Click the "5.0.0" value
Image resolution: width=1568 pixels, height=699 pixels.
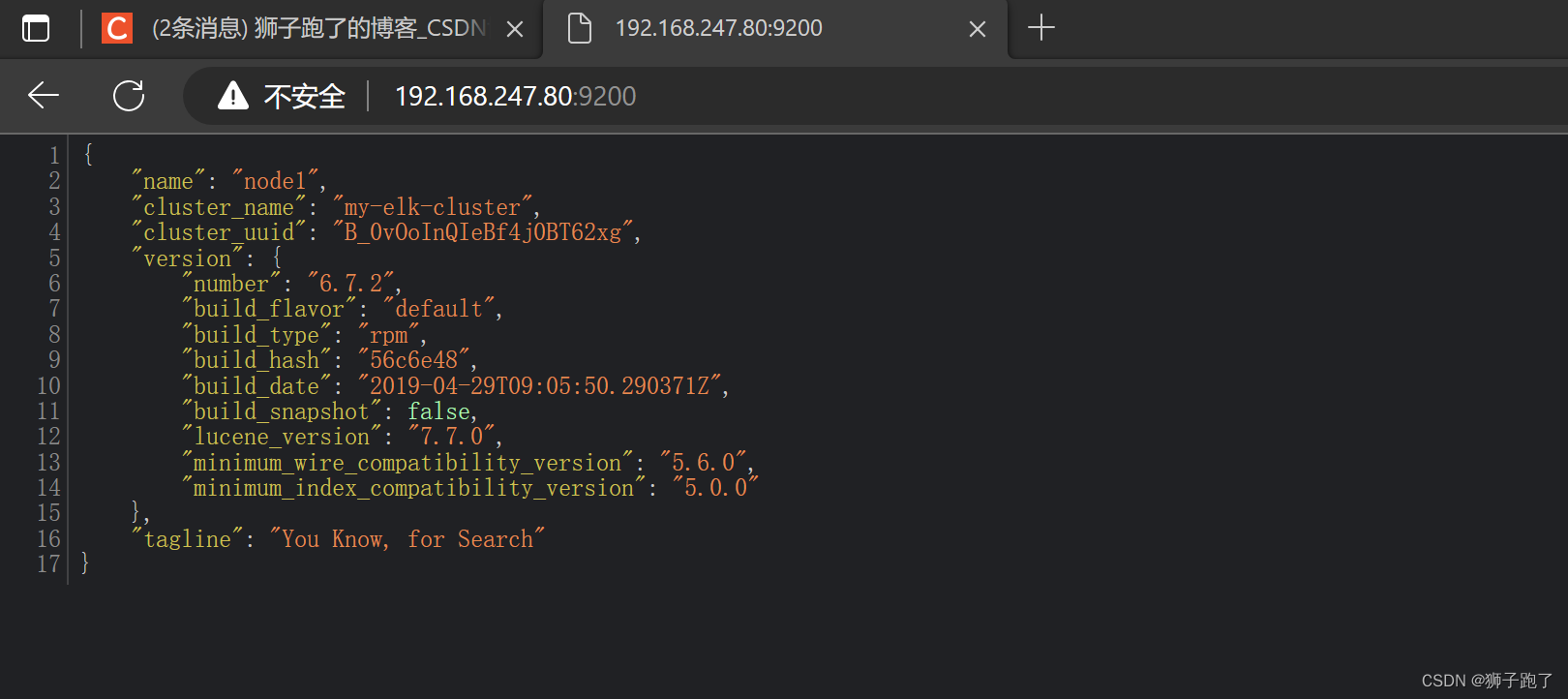tap(716, 488)
